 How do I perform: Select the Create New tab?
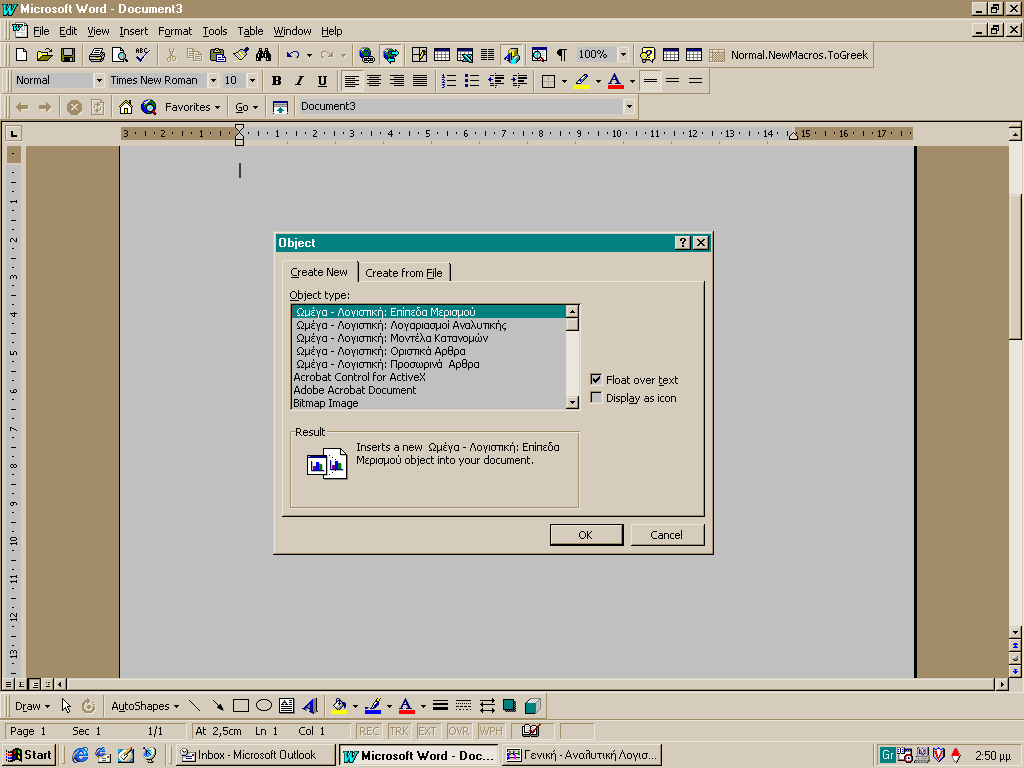tap(319, 272)
